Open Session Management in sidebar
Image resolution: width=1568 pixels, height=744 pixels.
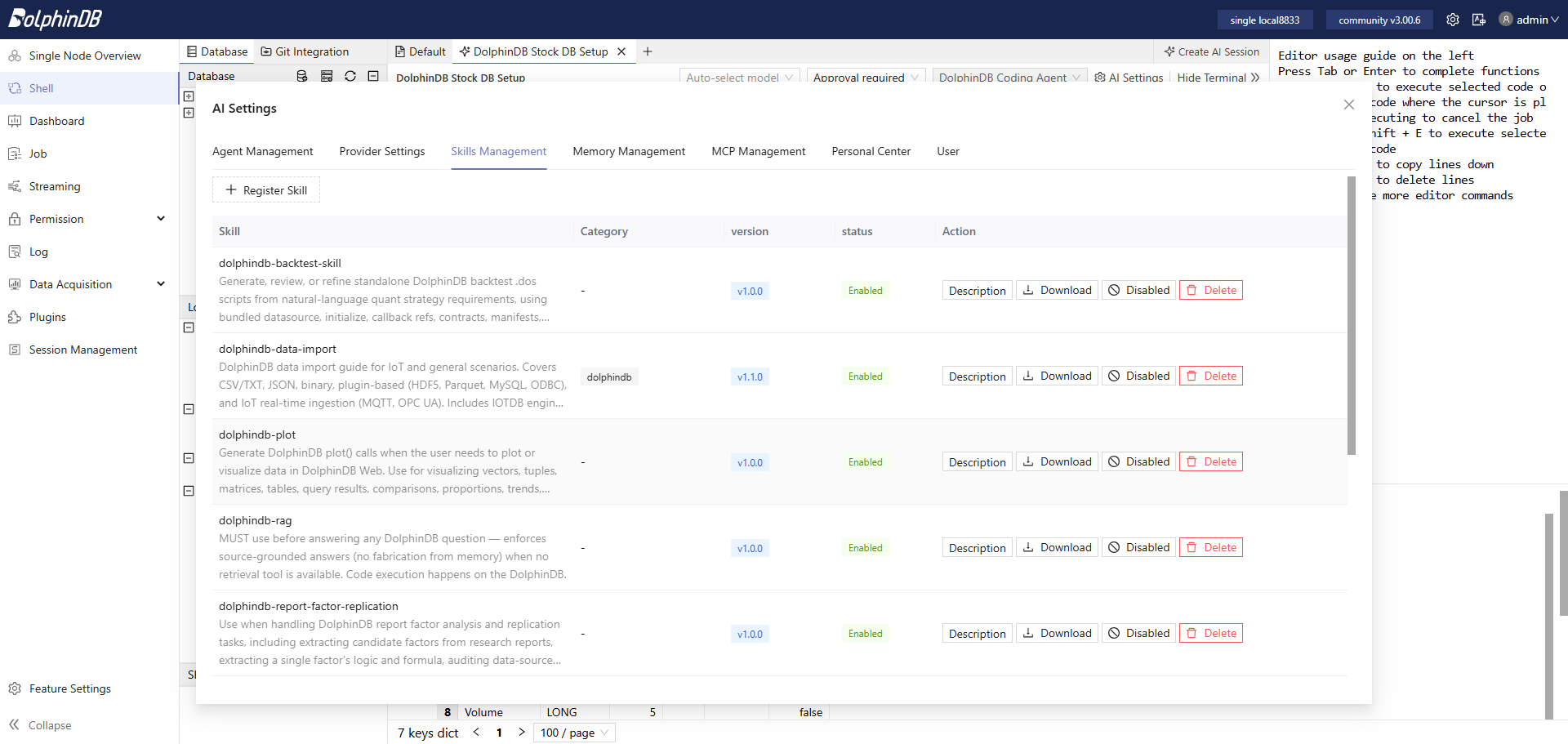pyautogui.click(x=89, y=350)
